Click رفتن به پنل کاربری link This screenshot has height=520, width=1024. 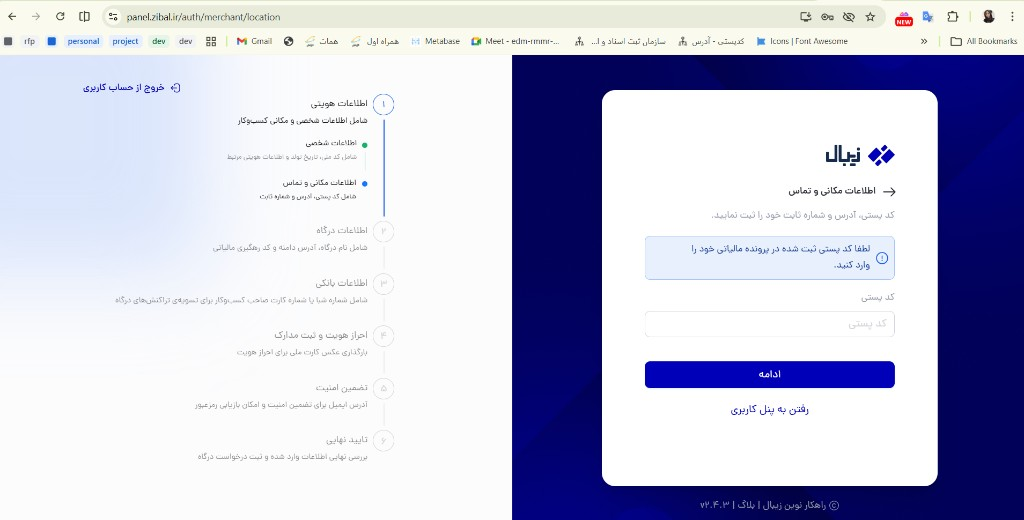coord(769,410)
